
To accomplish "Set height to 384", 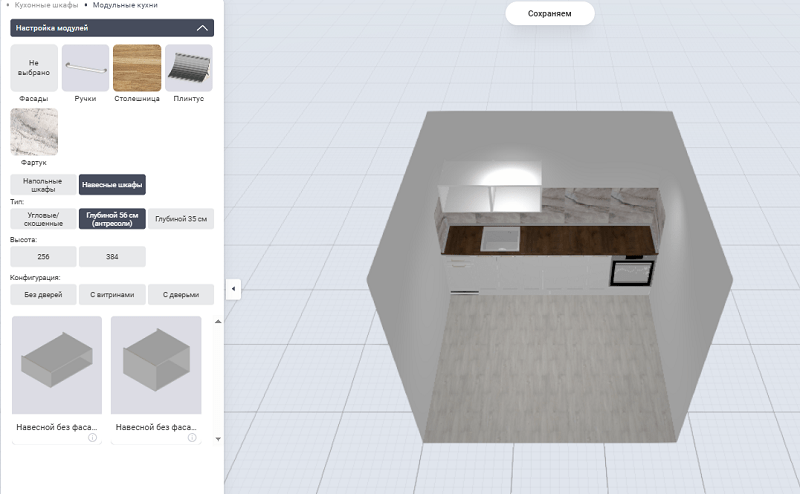I will pyautogui.click(x=112, y=257).
